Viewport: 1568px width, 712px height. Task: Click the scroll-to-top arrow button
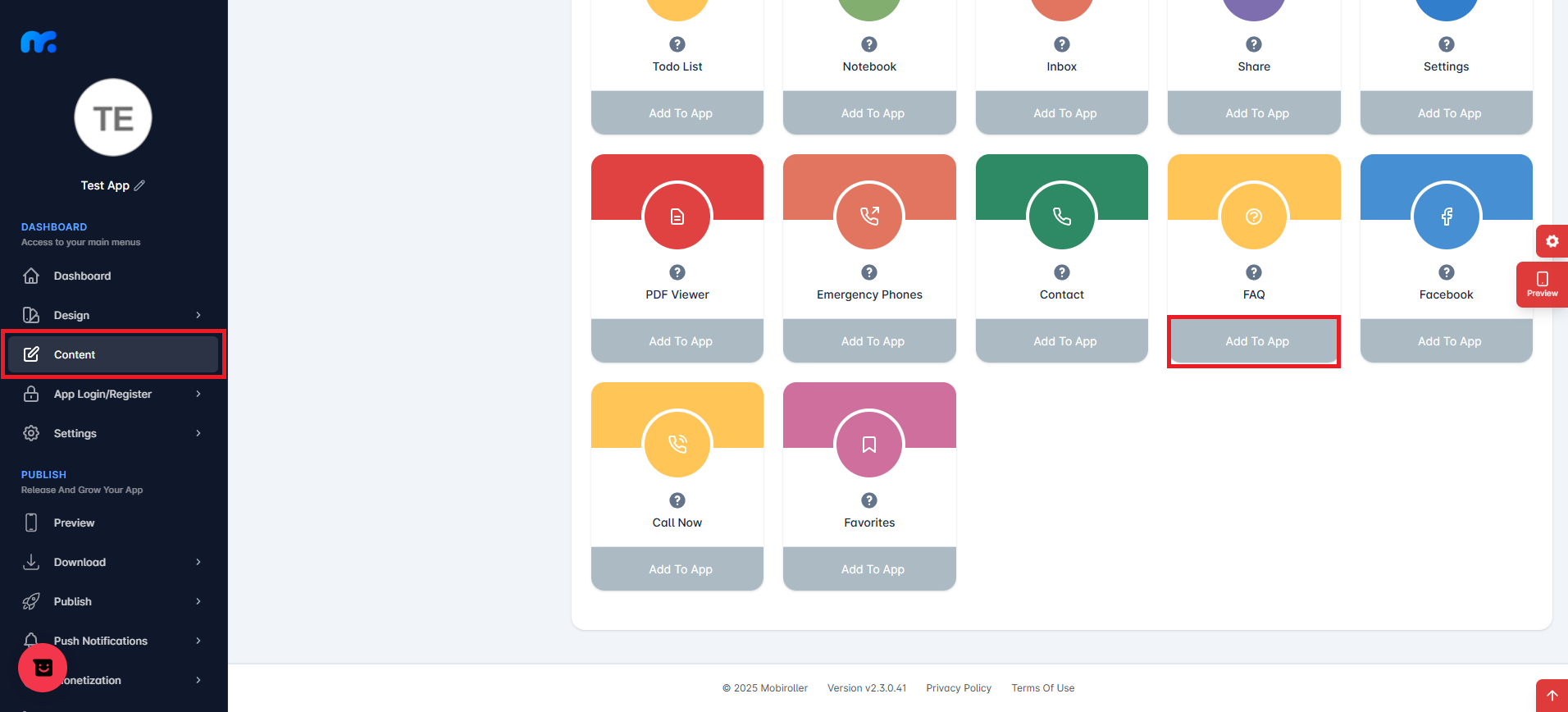coord(1552,696)
